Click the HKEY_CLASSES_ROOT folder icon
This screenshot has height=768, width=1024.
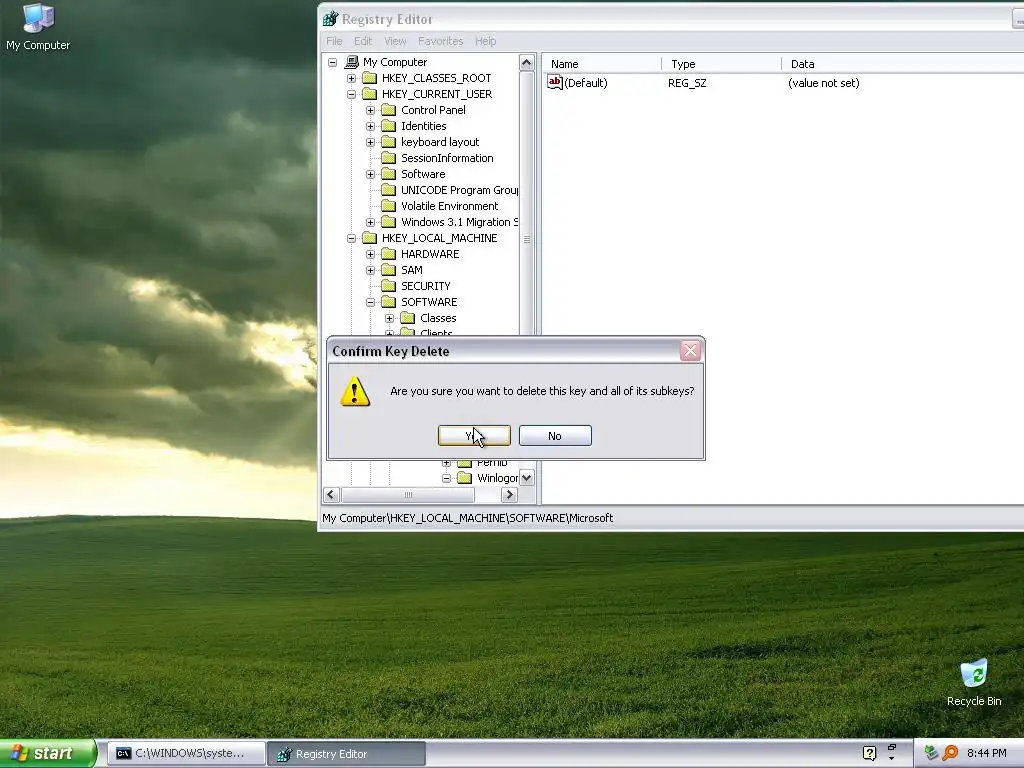coord(370,78)
